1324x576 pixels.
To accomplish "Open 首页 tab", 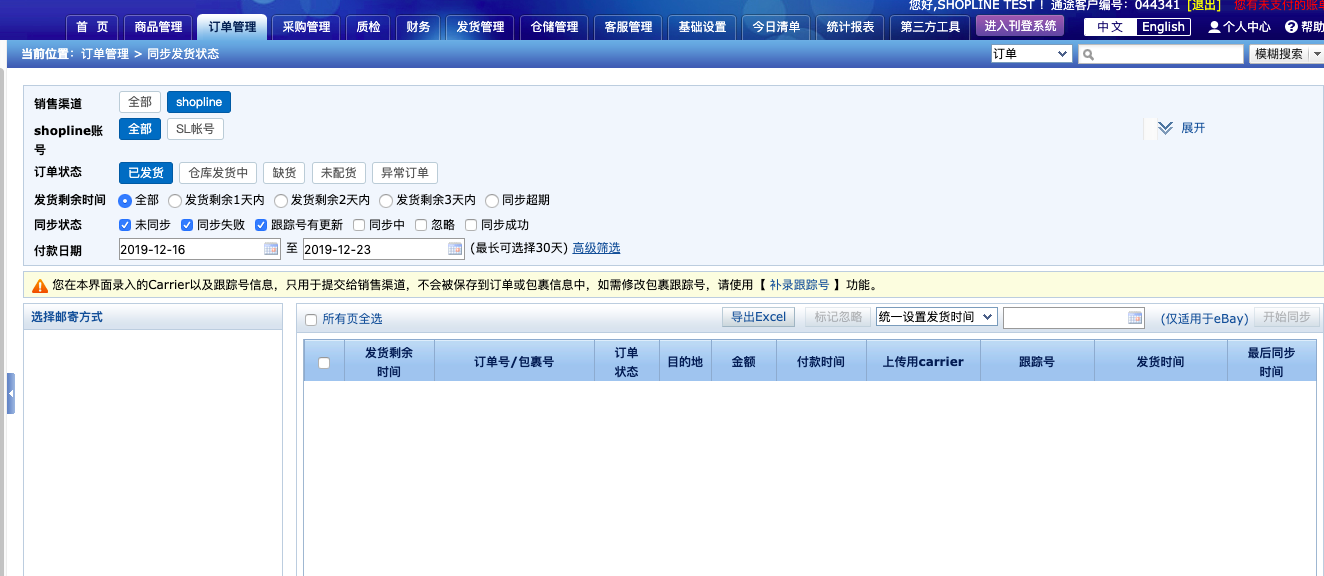I will coord(92,27).
